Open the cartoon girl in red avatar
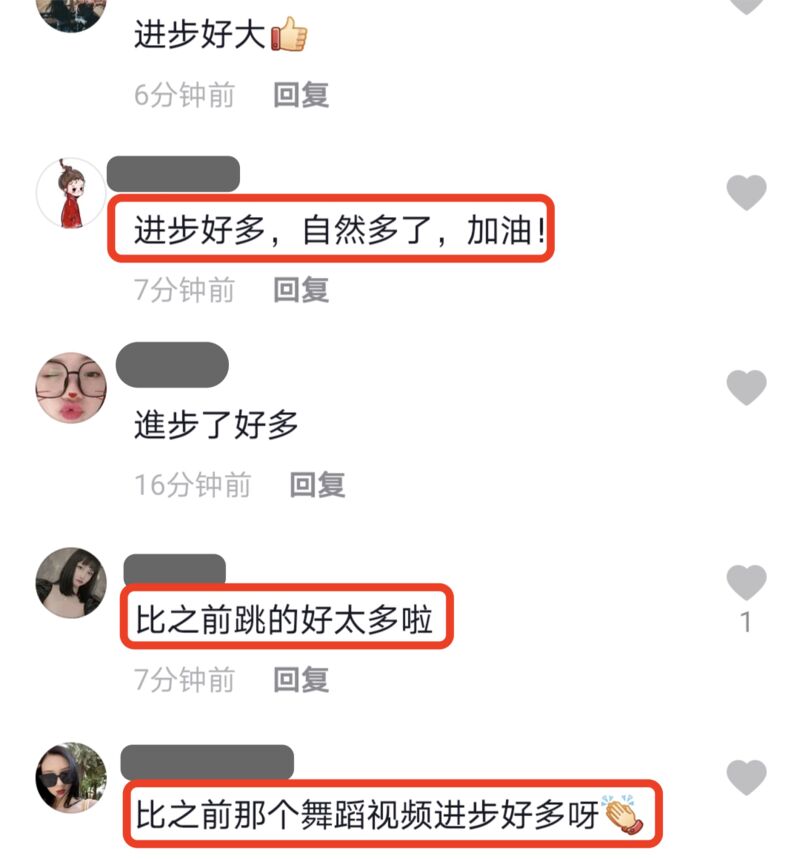The width and height of the screenshot is (800, 859). tap(71, 193)
